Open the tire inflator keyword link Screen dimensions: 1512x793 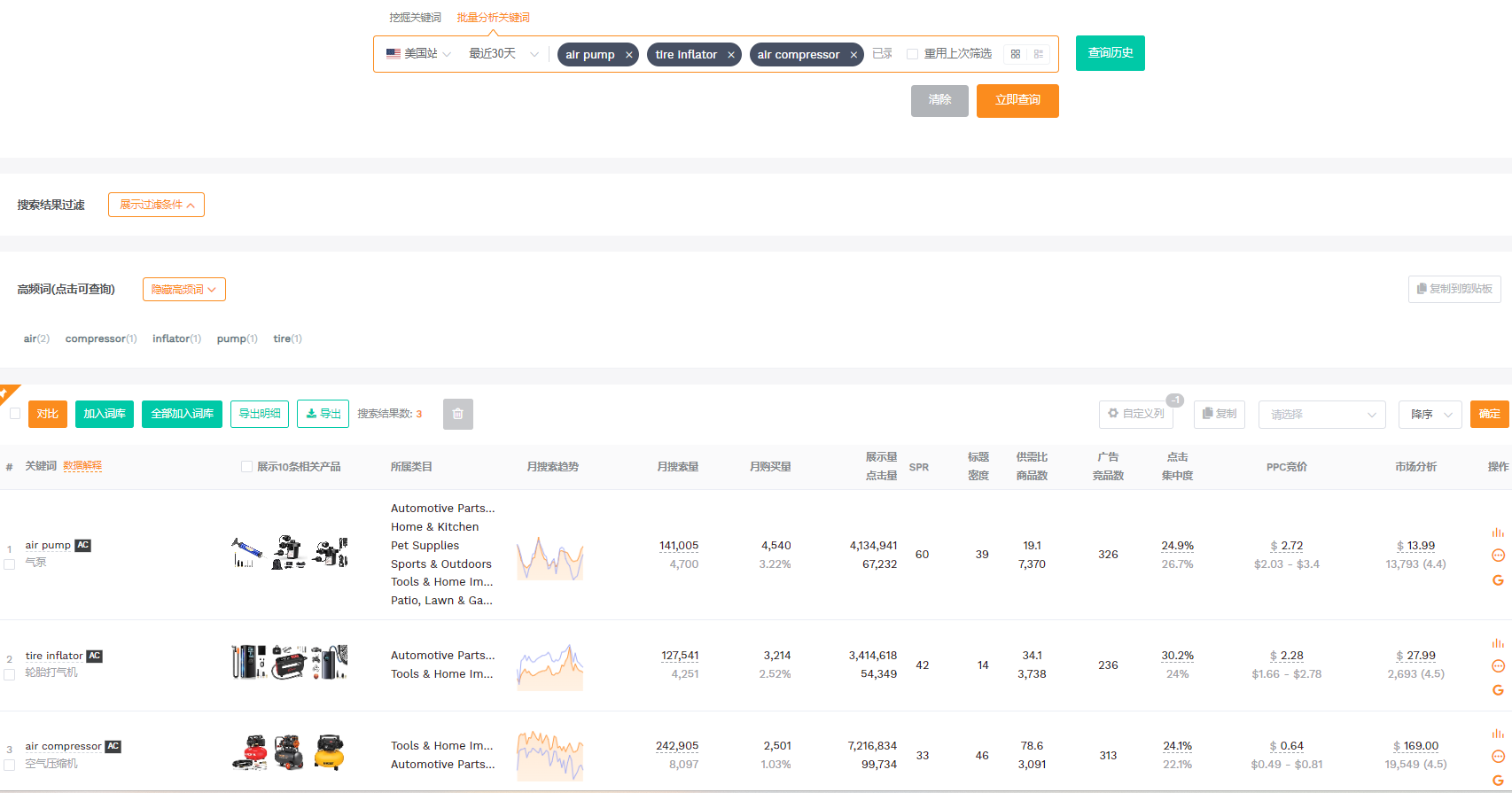click(x=54, y=657)
